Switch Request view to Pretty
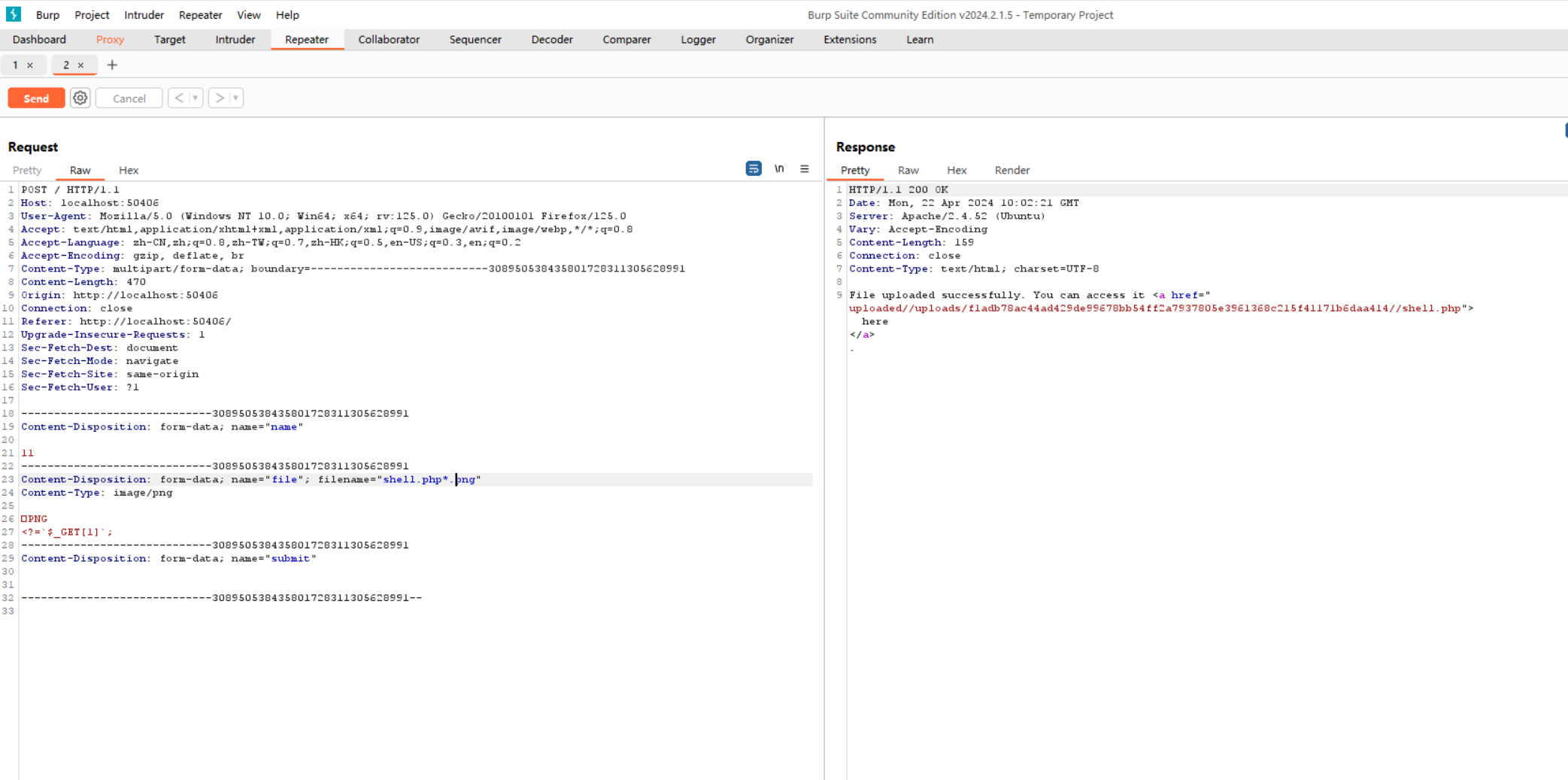Image resolution: width=1568 pixels, height=780 pixels. click(27, 171)
